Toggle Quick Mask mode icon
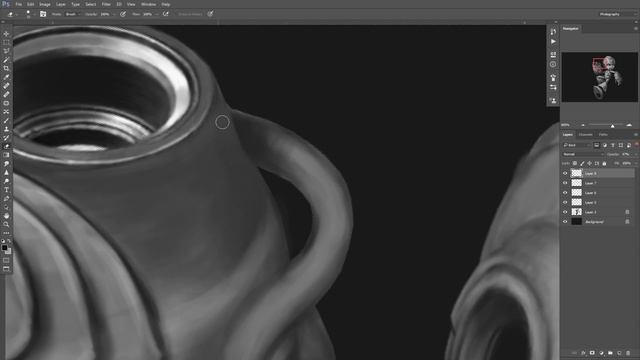Screen dimensions: 640x360 tap(6, 260)
